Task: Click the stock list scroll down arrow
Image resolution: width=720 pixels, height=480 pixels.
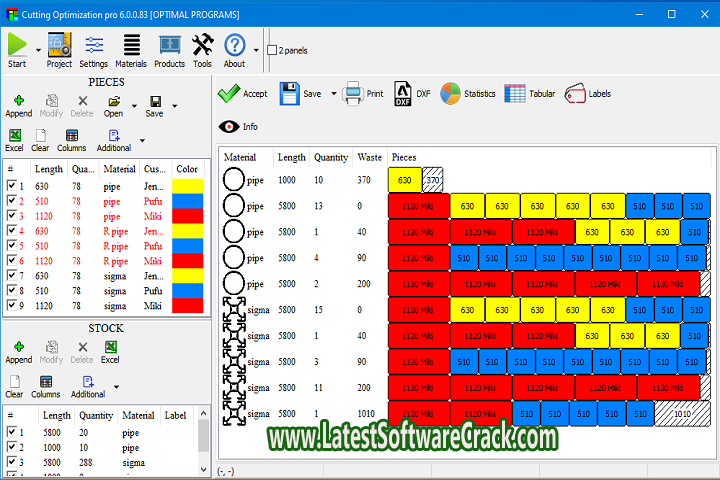Action: pos(203,469)
